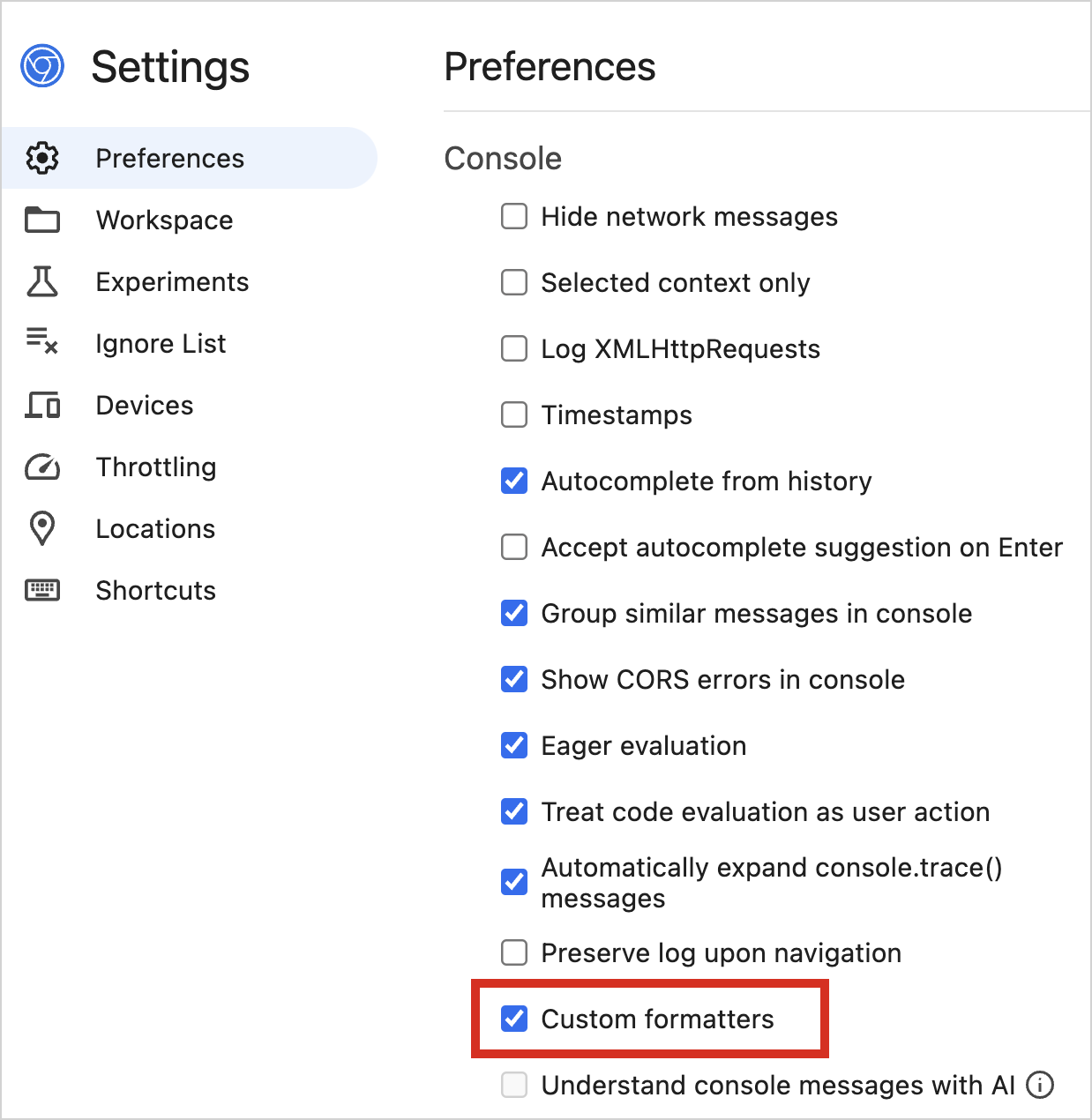This screenshot has height=1120, width=1092.
Task: Uncheck Group similar messages in console
Action: pyautogui.click(x=513, y=613)
